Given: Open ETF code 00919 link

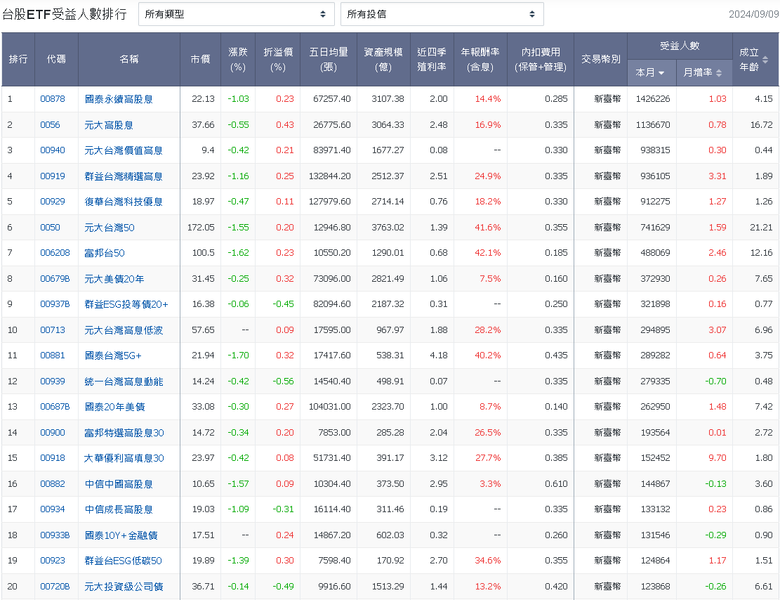Looking at the screenshot, I should (52, 176).
